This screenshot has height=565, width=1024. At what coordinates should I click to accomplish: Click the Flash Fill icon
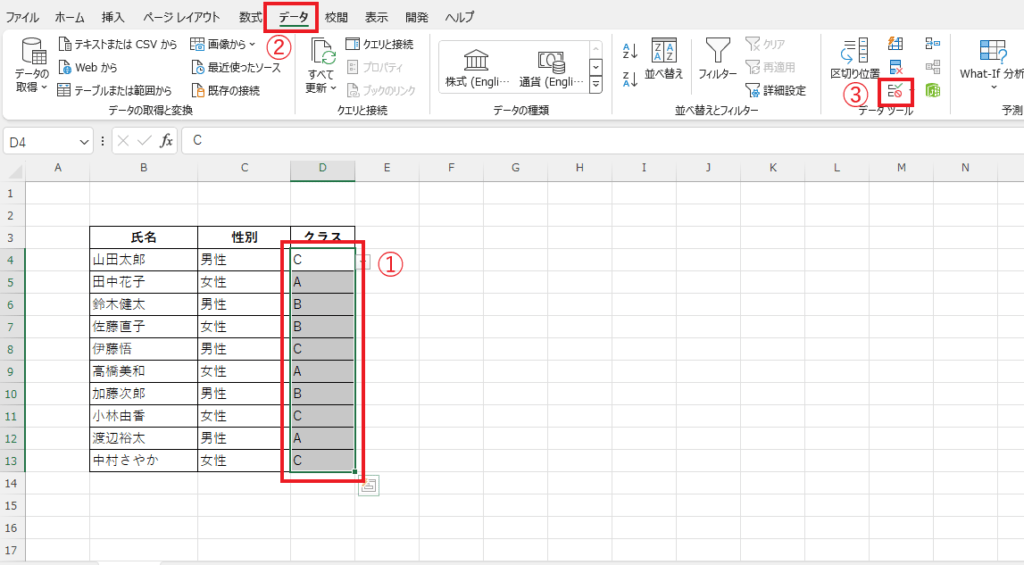point(895,44)
